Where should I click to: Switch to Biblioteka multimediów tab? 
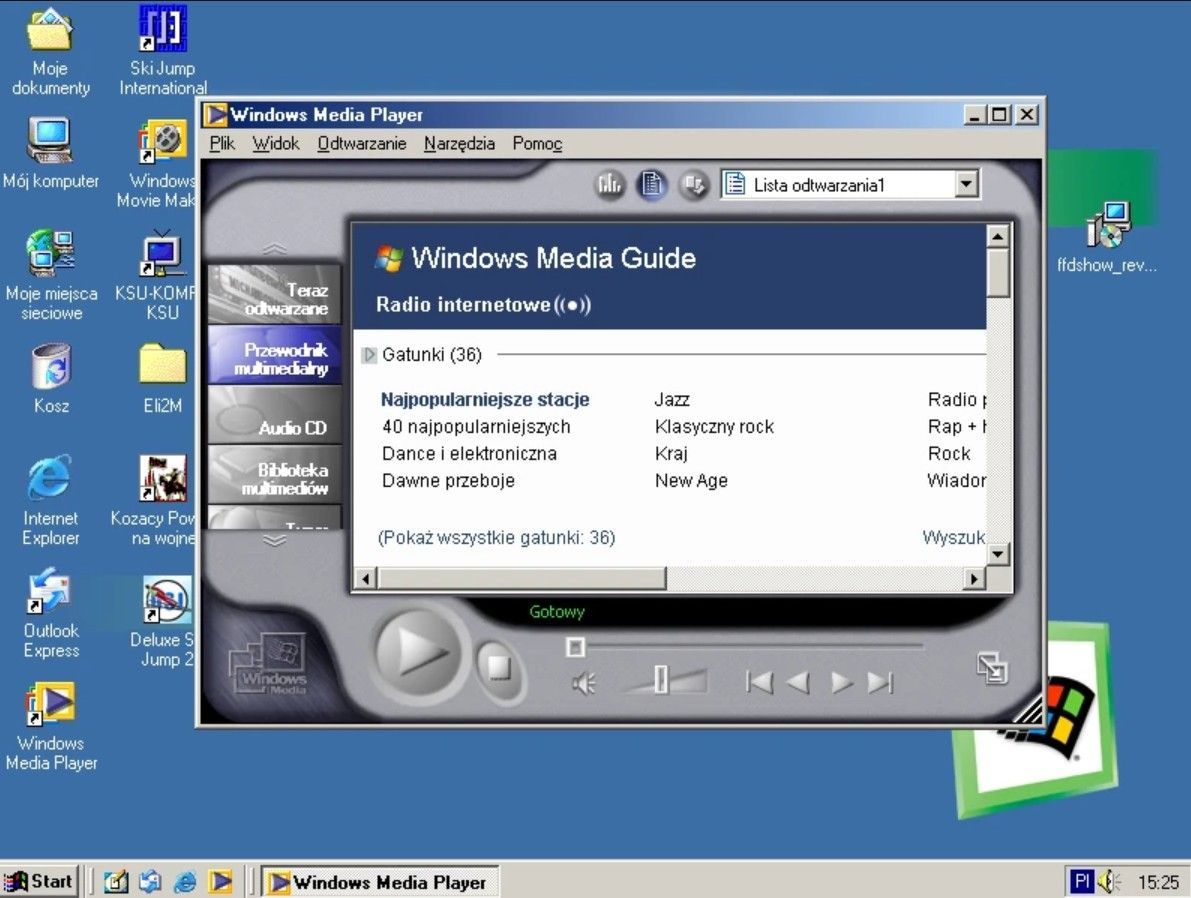coord(276,478)
